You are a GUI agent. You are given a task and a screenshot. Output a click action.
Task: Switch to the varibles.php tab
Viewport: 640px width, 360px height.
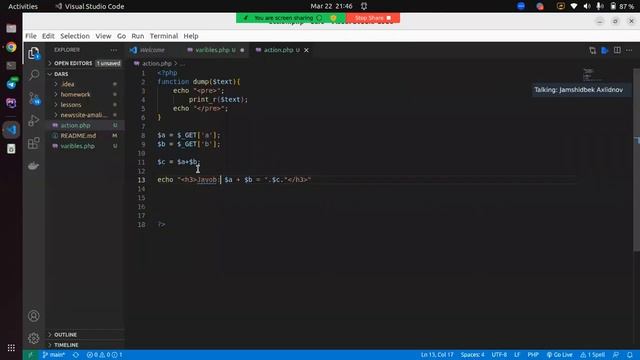[215, 50]
